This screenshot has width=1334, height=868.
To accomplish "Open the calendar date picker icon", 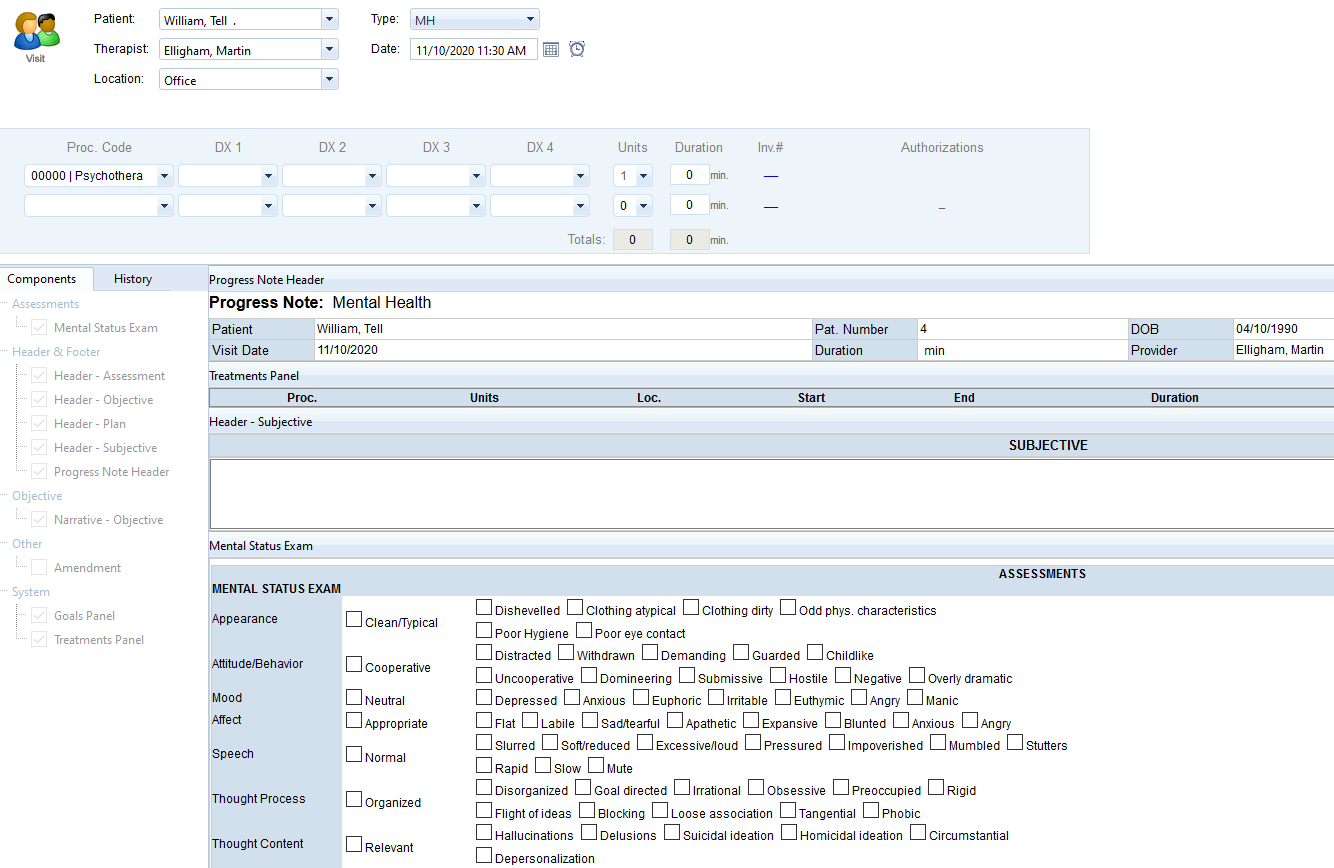I will pos(551,49).
